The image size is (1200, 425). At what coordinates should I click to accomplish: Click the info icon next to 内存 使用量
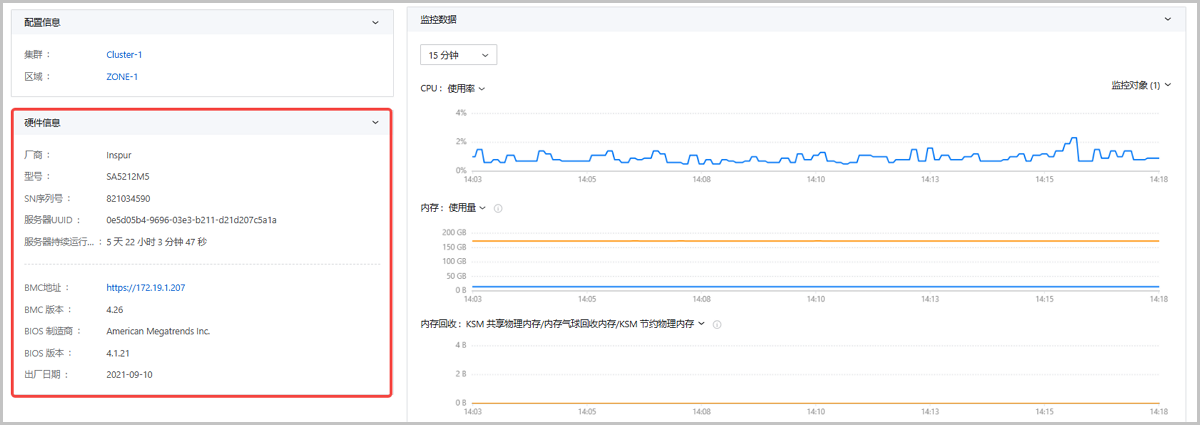tap(498, 208)
